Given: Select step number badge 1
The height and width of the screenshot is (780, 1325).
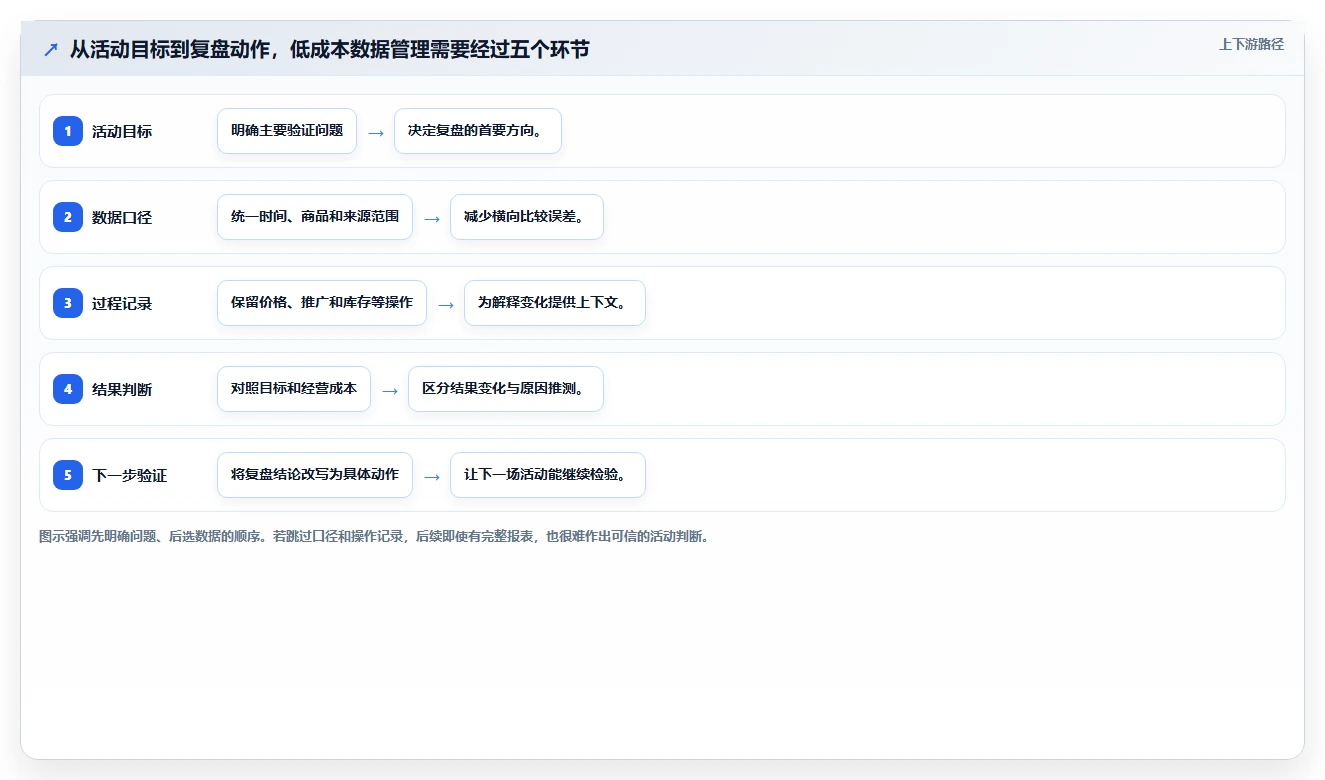Looking at the screenshot, I should pyautogui.click(x=68, y=131).
